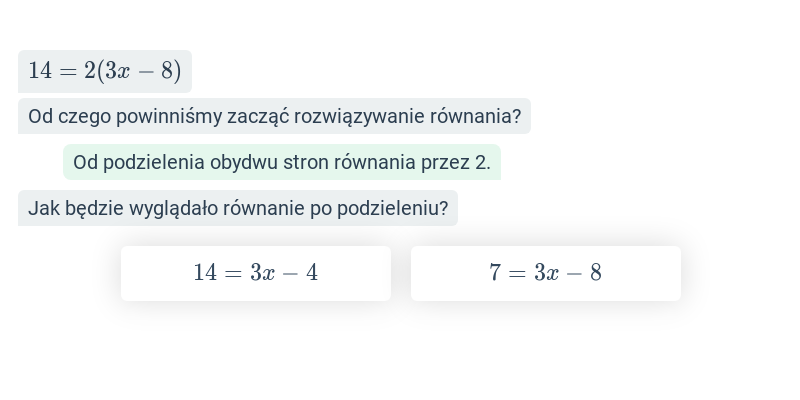800x400 pixels.
Task: Click the equation bubble 14 = 2(3x − 8)
Action: [105, 71]
